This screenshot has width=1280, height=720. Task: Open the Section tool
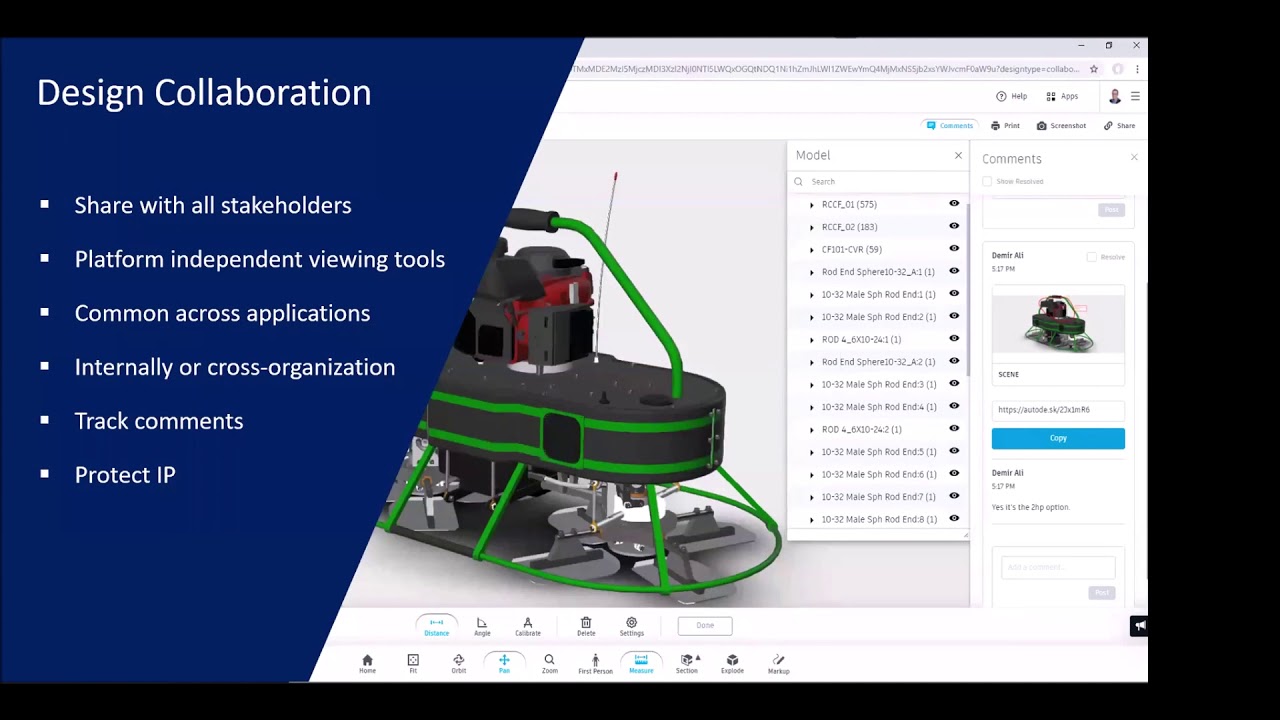[687, 663]
